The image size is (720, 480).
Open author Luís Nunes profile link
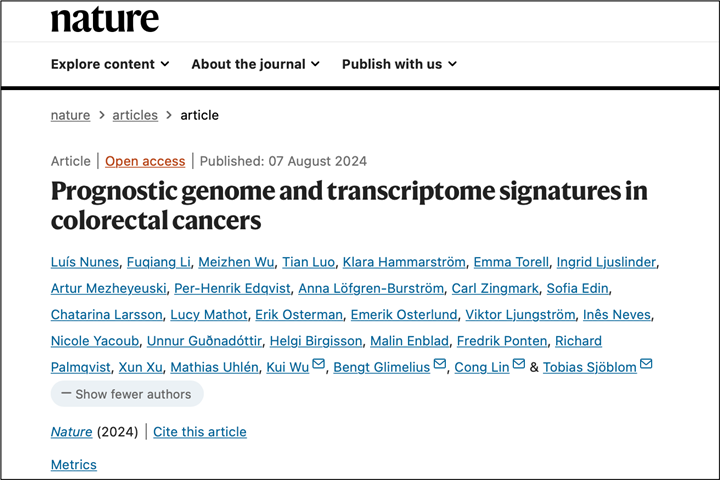point(85,262)
